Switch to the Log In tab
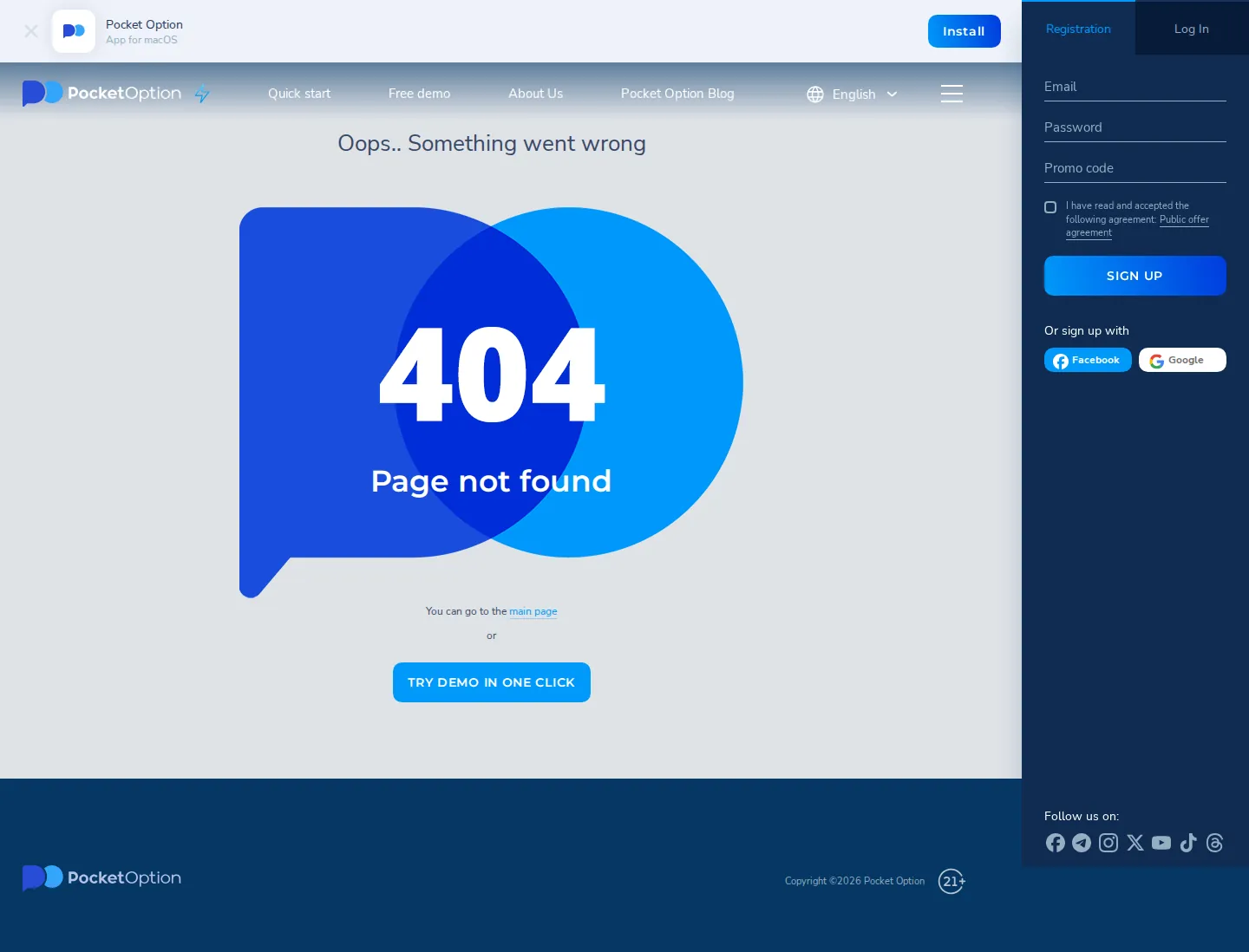 pos(1192,29)
